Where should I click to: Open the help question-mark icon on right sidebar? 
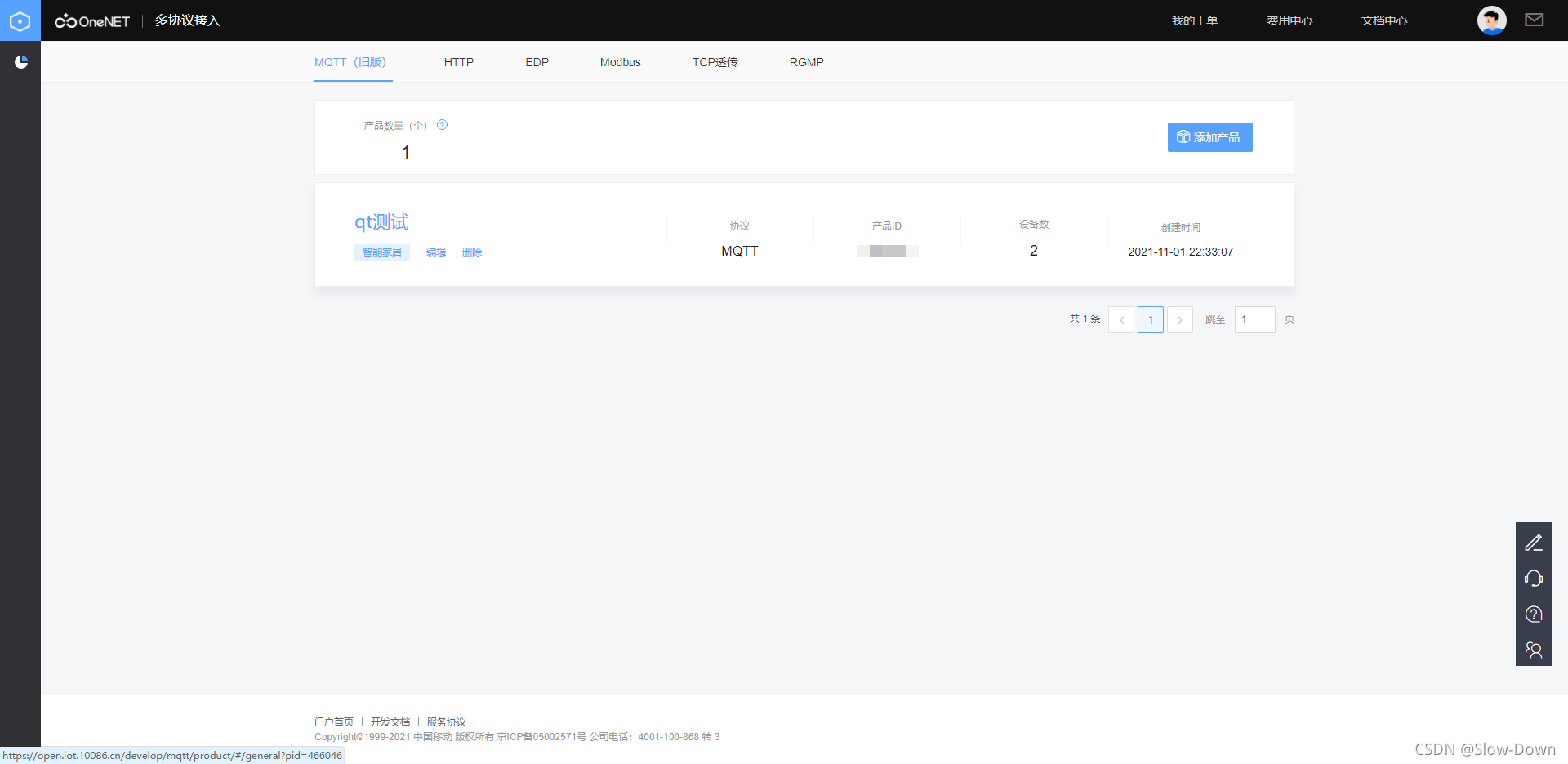[1534, 614]
